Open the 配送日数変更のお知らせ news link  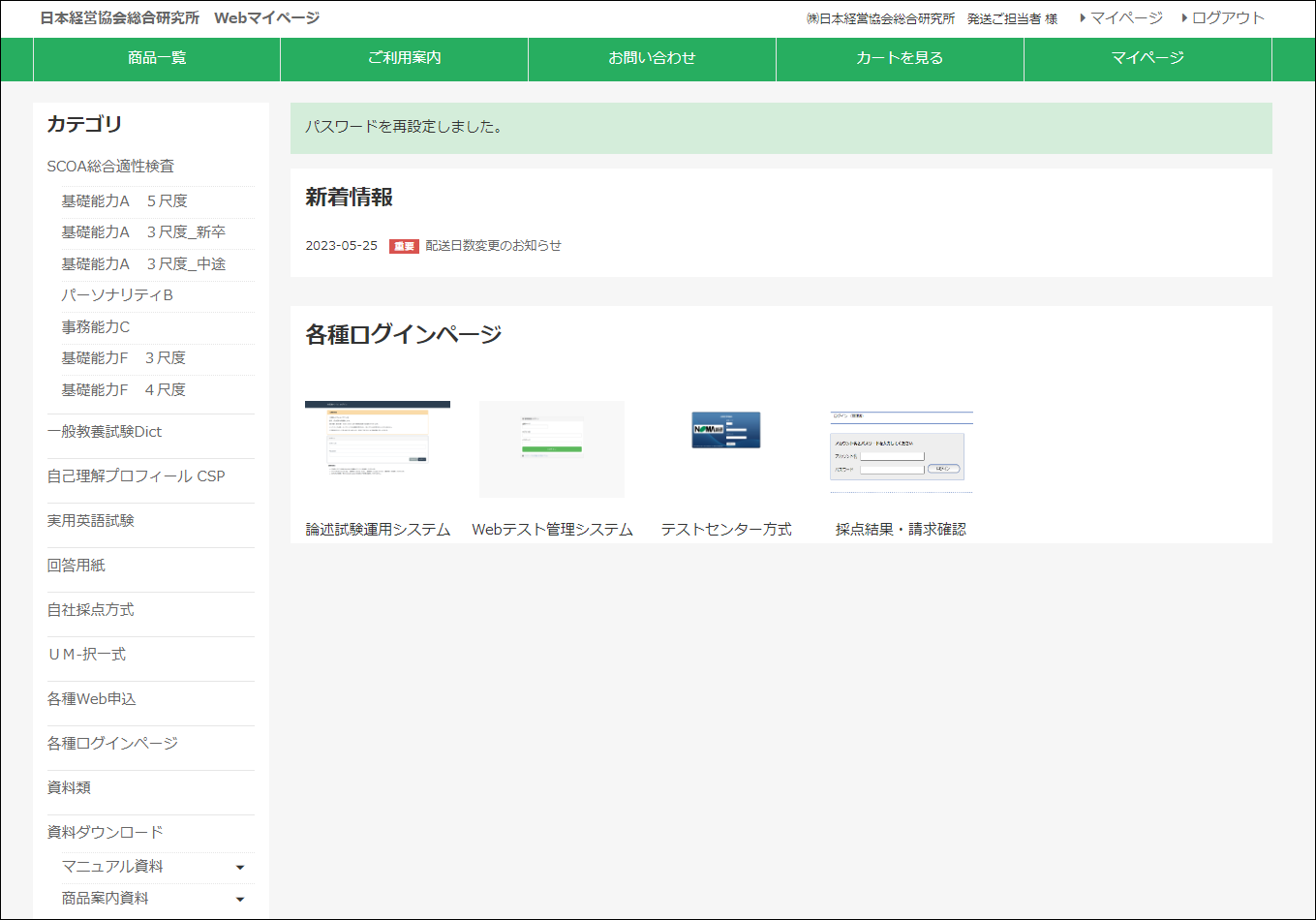point(490,245)
